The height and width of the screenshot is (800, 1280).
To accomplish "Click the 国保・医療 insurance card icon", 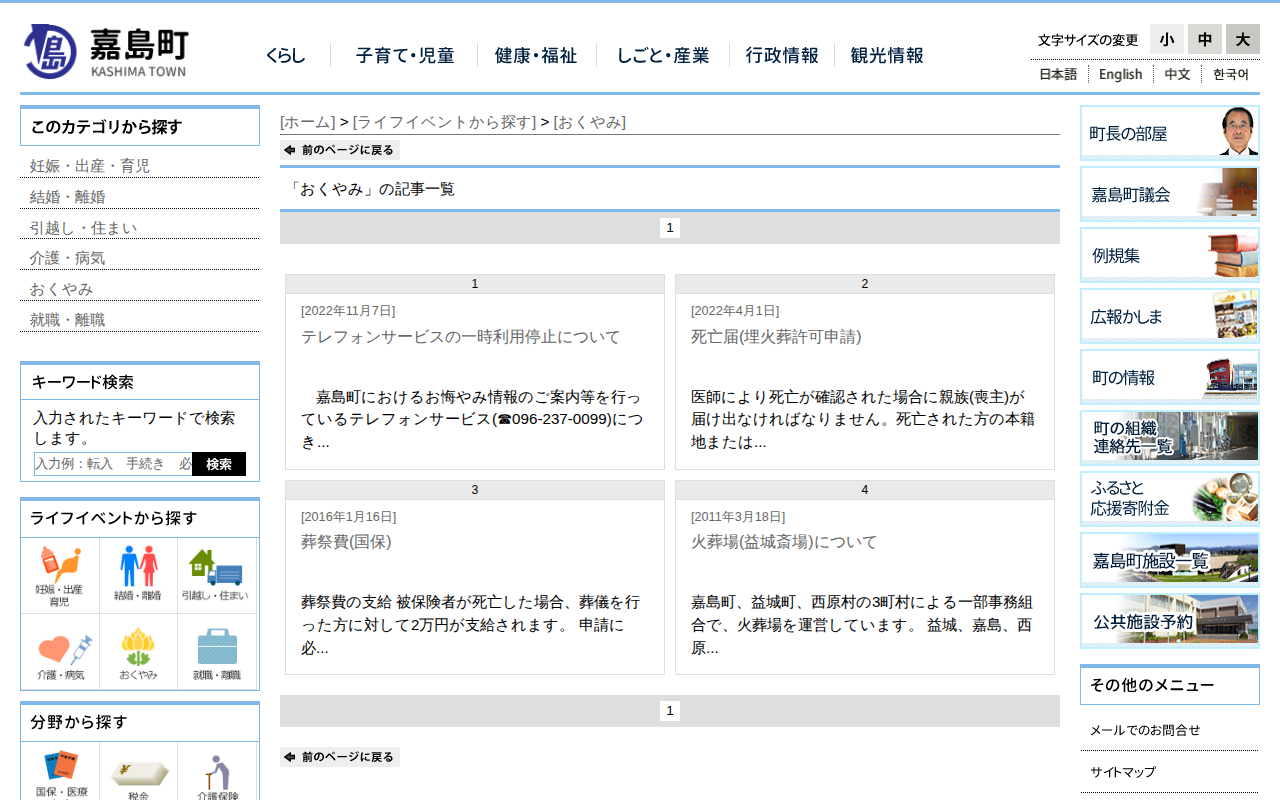I will coord(61,773).
